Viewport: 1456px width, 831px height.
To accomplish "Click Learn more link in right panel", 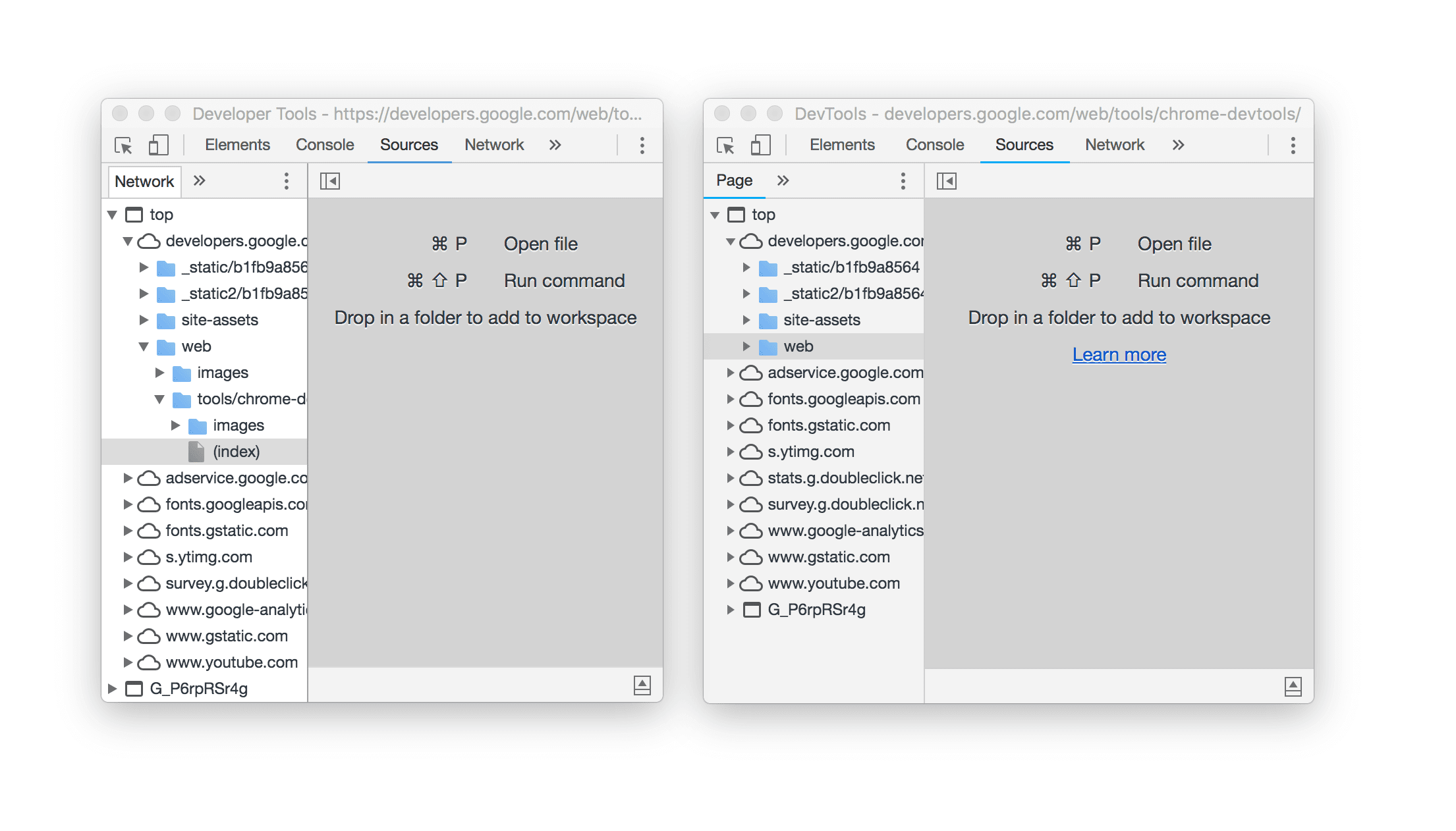I will [1119, 354].
